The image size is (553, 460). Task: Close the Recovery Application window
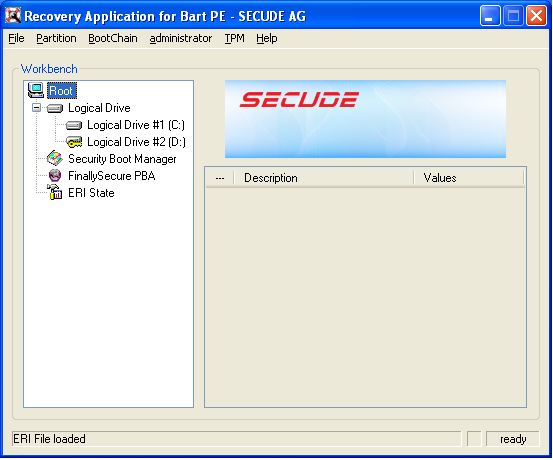536,16
